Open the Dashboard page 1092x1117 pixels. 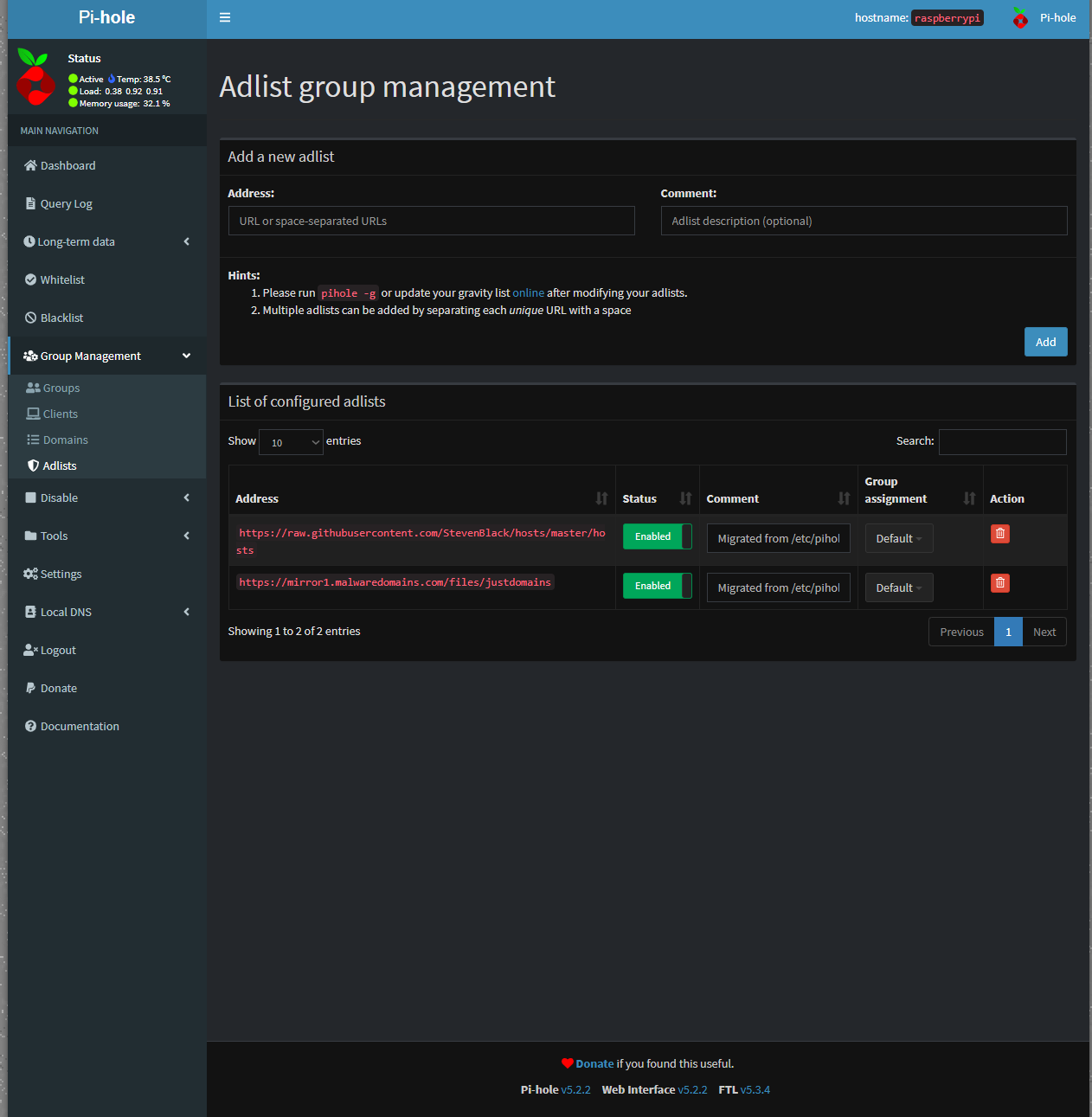(67, 165)
